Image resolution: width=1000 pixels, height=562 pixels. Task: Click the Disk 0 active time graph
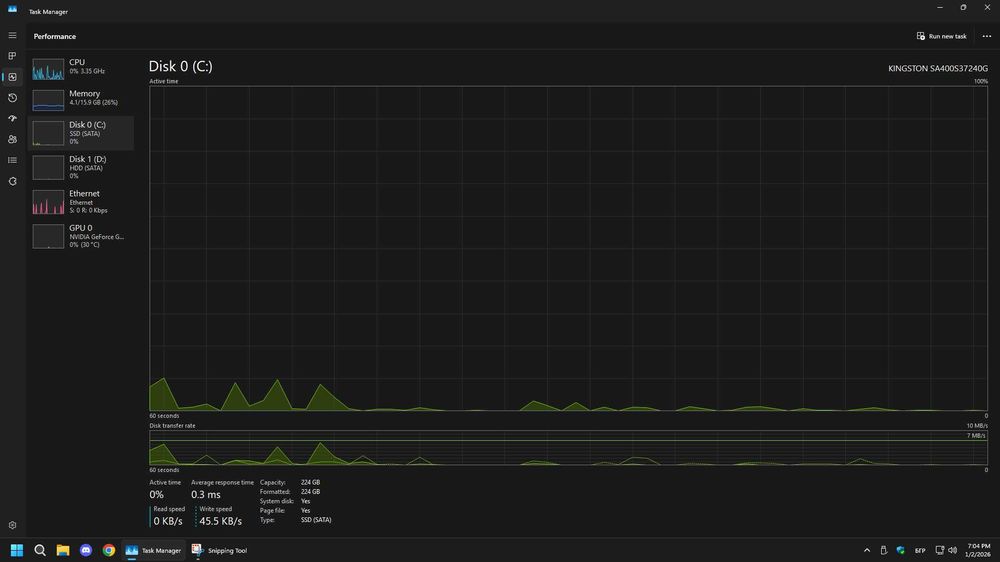coord(568,248)
